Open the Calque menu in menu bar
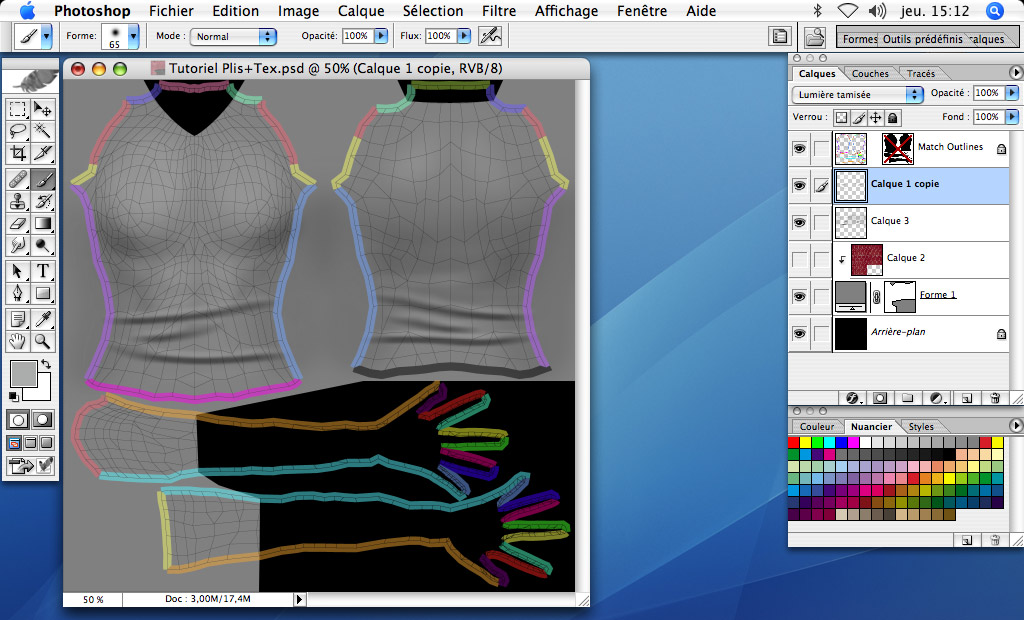Image resolution: width=1024 pixels, height=620 pixels. point(361,11)
